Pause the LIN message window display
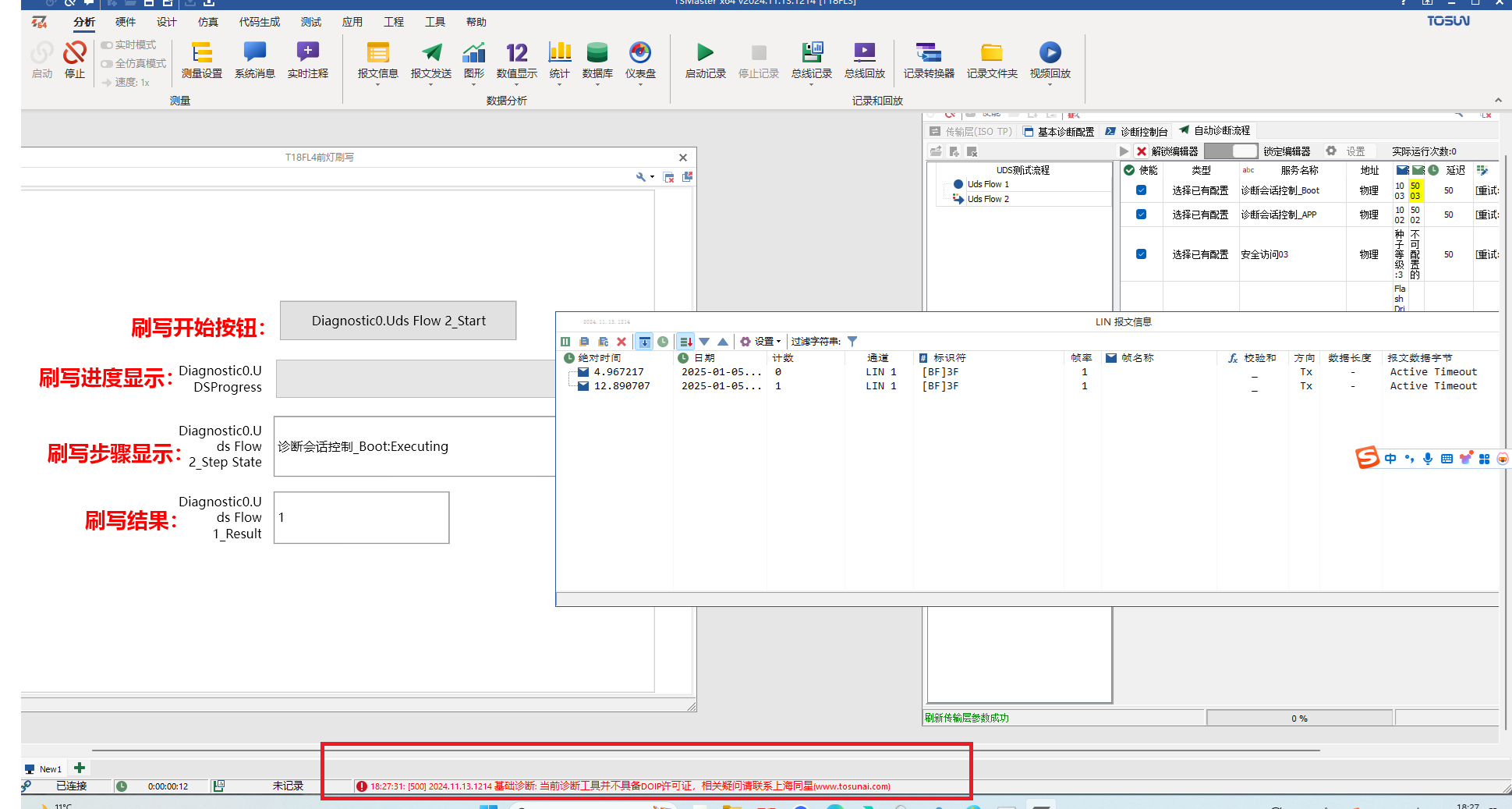 click(565, 342)
